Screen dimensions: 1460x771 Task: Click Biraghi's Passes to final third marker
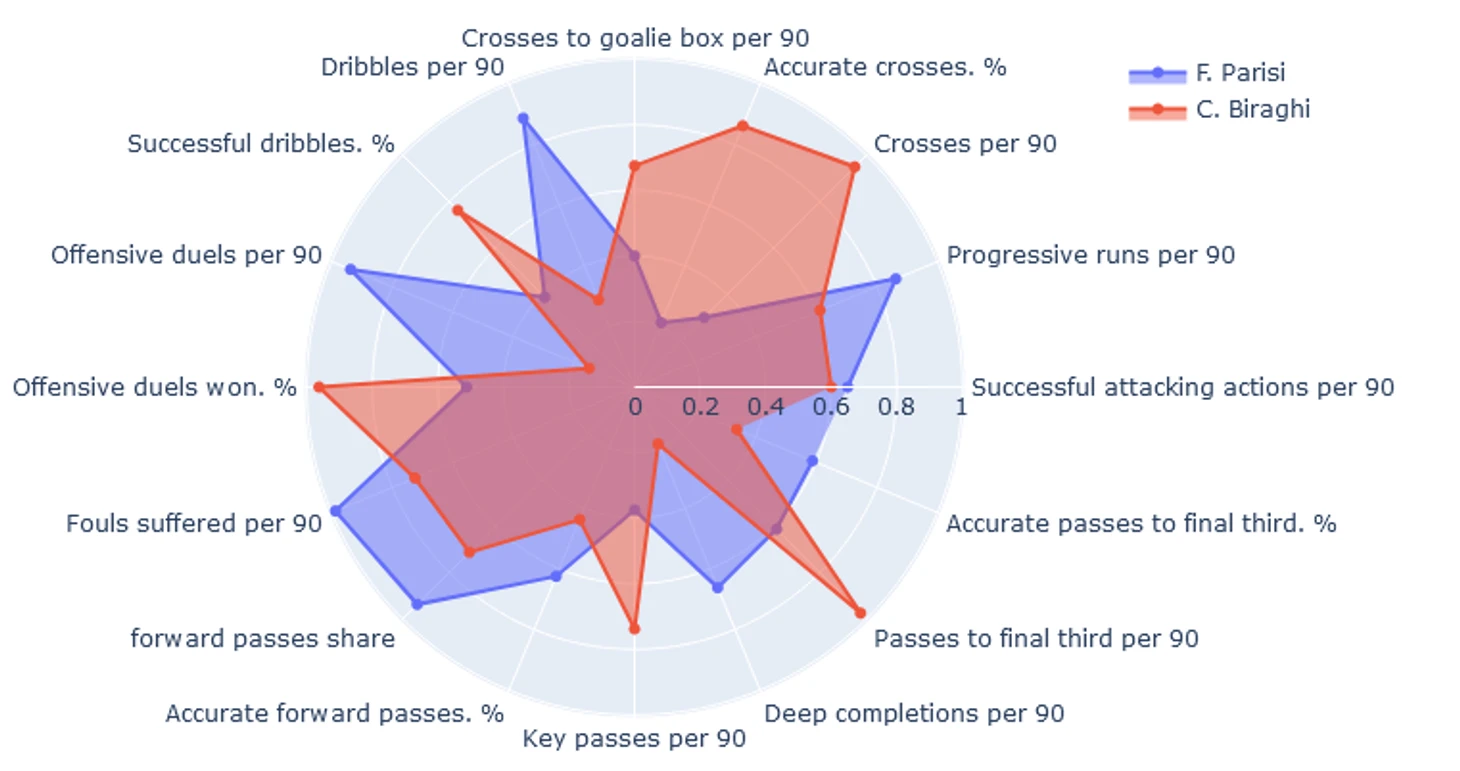click(860, 612)
